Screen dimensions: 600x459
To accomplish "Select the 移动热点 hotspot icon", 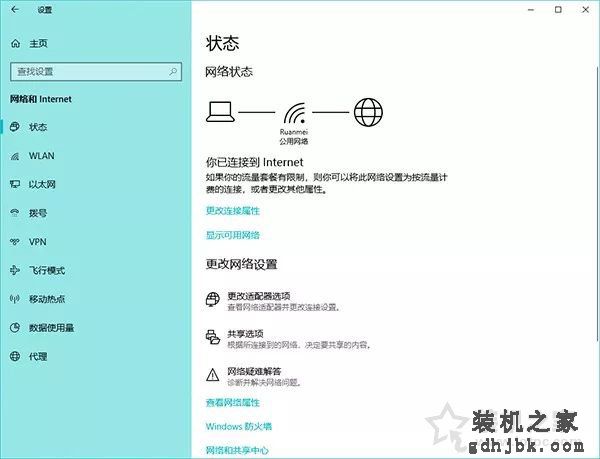I will [15, 299].
